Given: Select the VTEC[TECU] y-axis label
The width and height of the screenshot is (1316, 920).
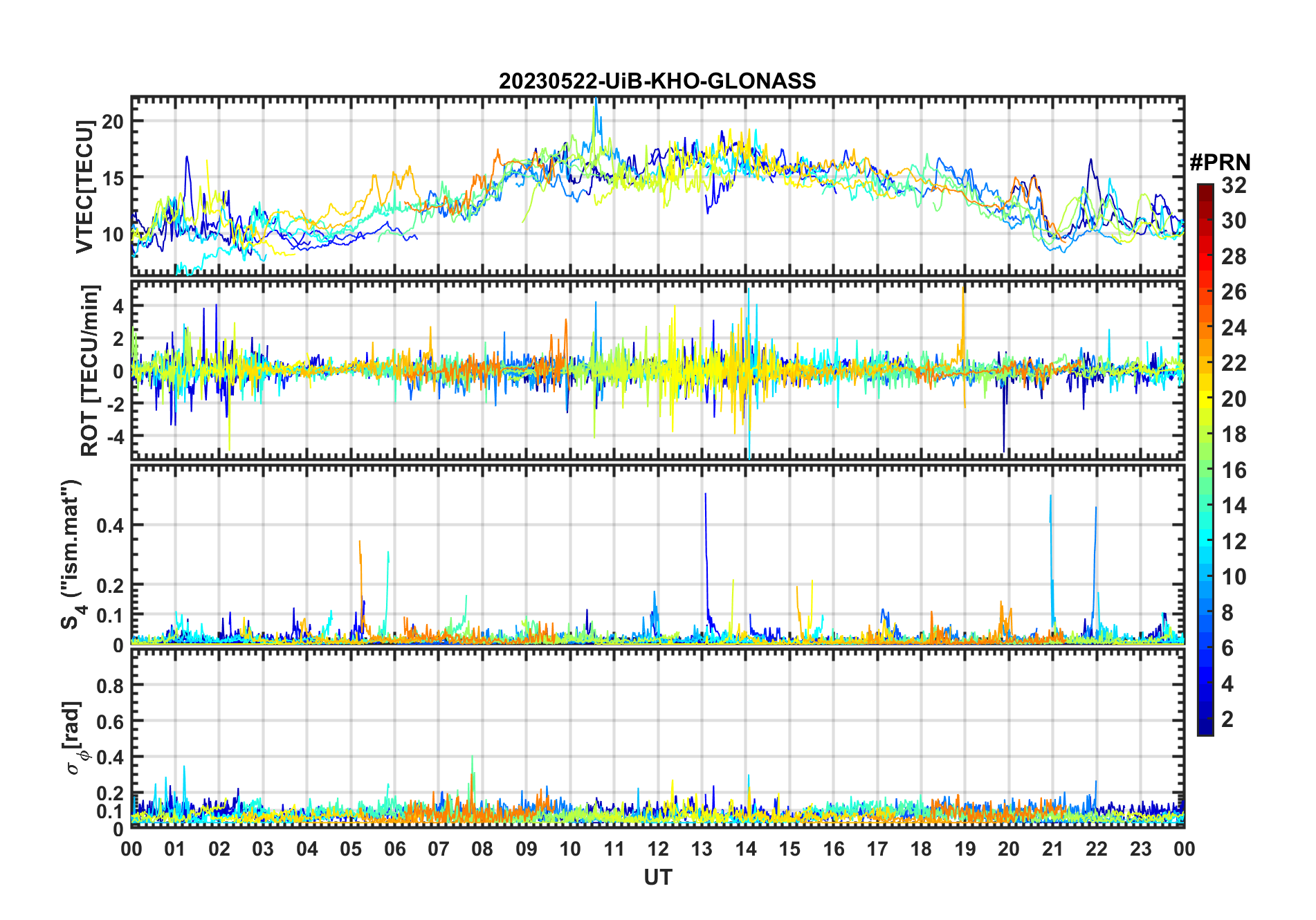Looking at the screenshot, I should (84, 187).
